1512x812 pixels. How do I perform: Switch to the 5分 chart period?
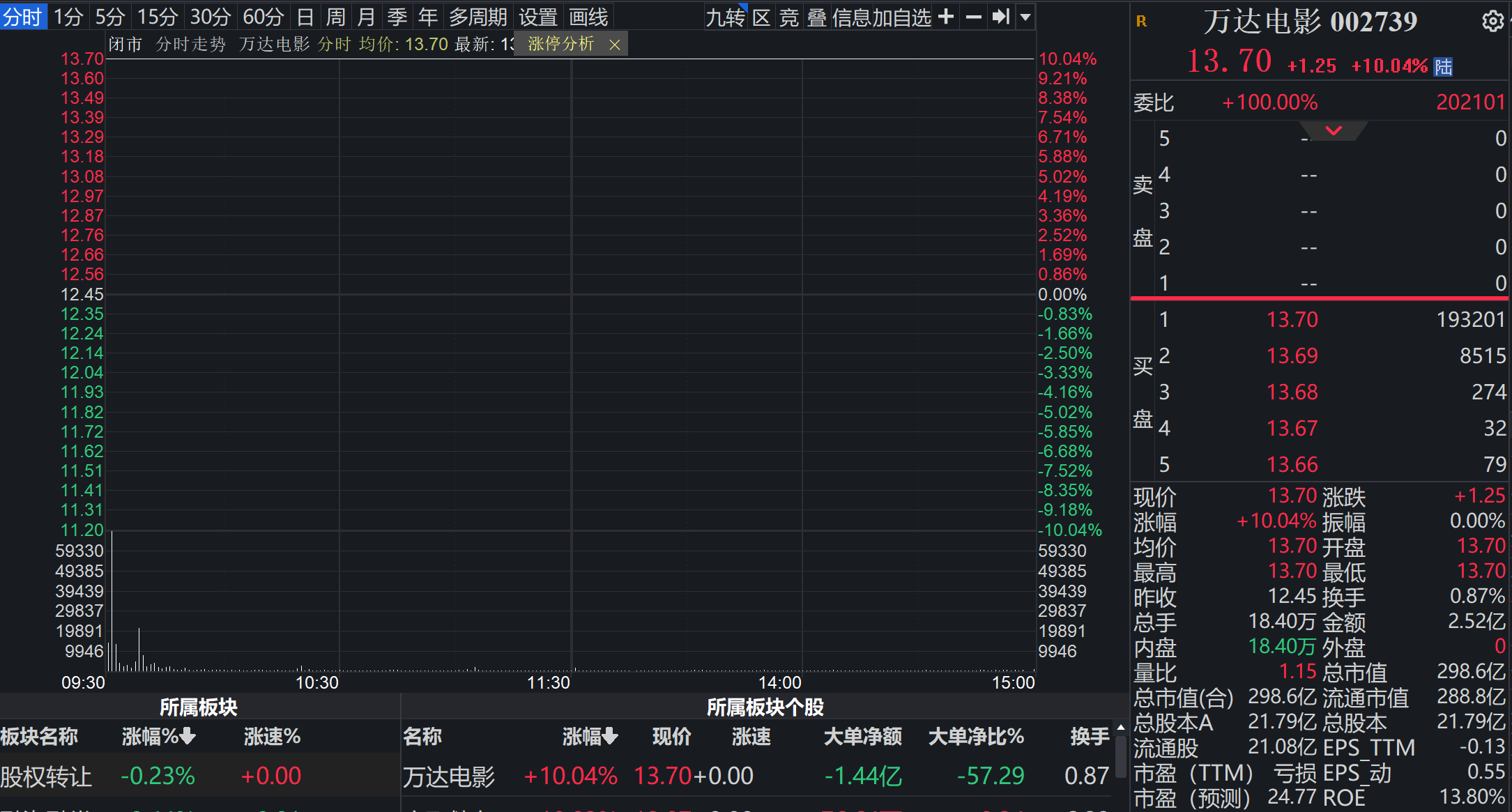(x=110, y=17)
